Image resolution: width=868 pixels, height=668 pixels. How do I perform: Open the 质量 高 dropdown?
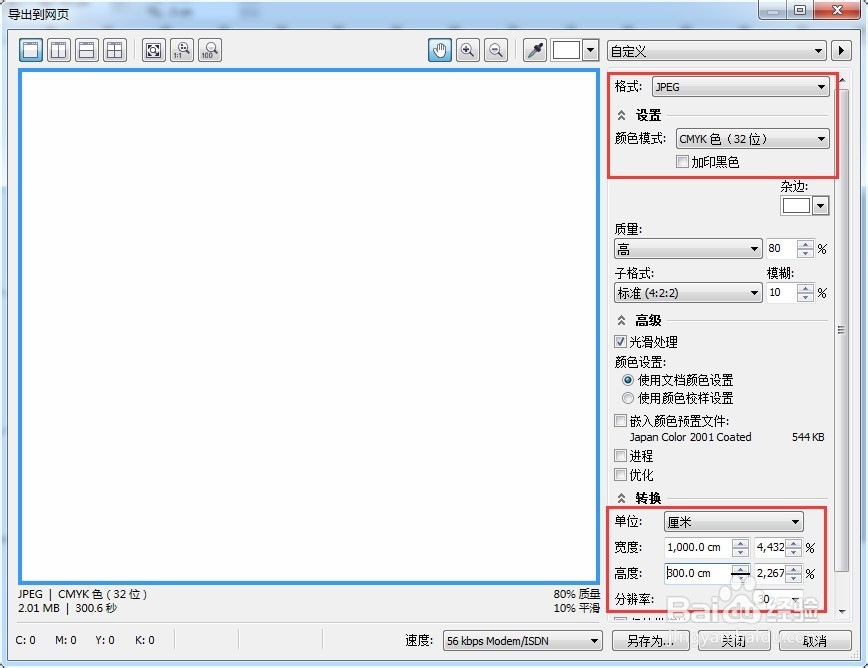coord(688,249)
